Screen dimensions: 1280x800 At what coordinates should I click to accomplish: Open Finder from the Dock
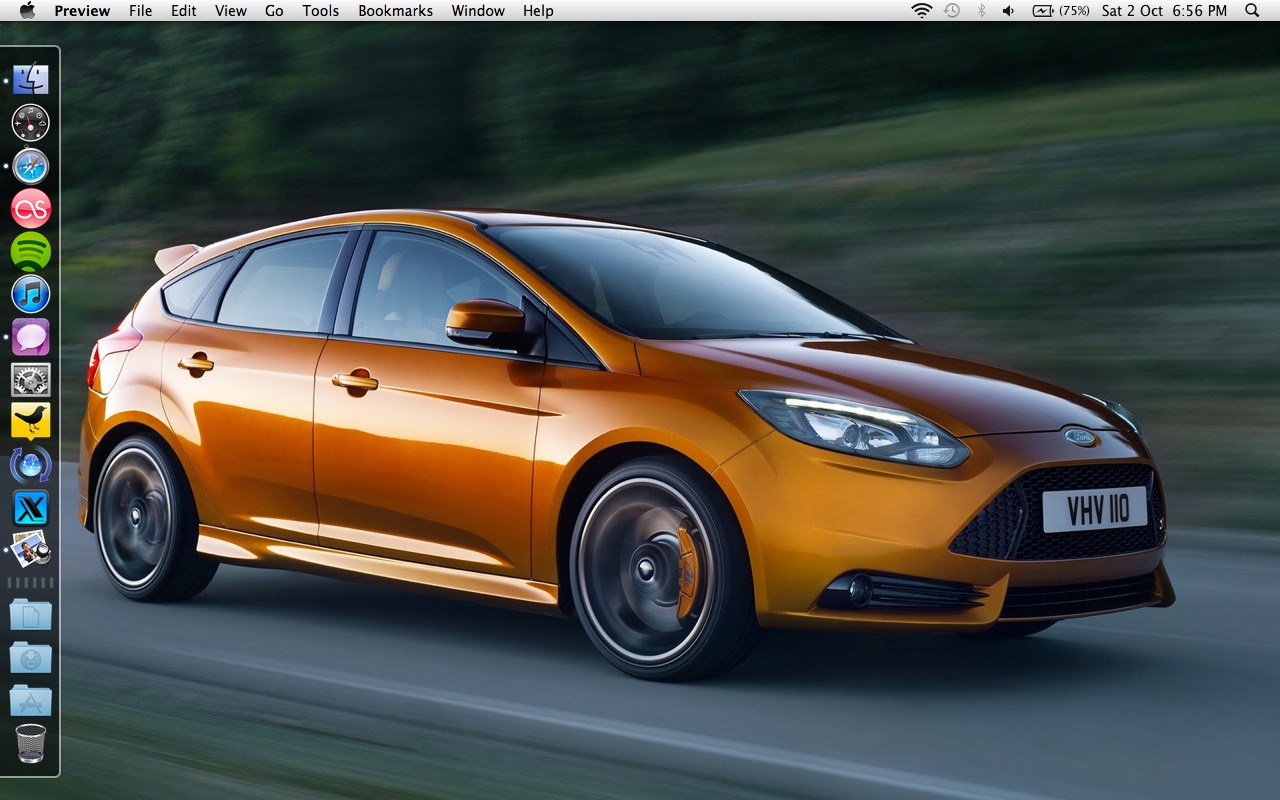coord(31,79)
